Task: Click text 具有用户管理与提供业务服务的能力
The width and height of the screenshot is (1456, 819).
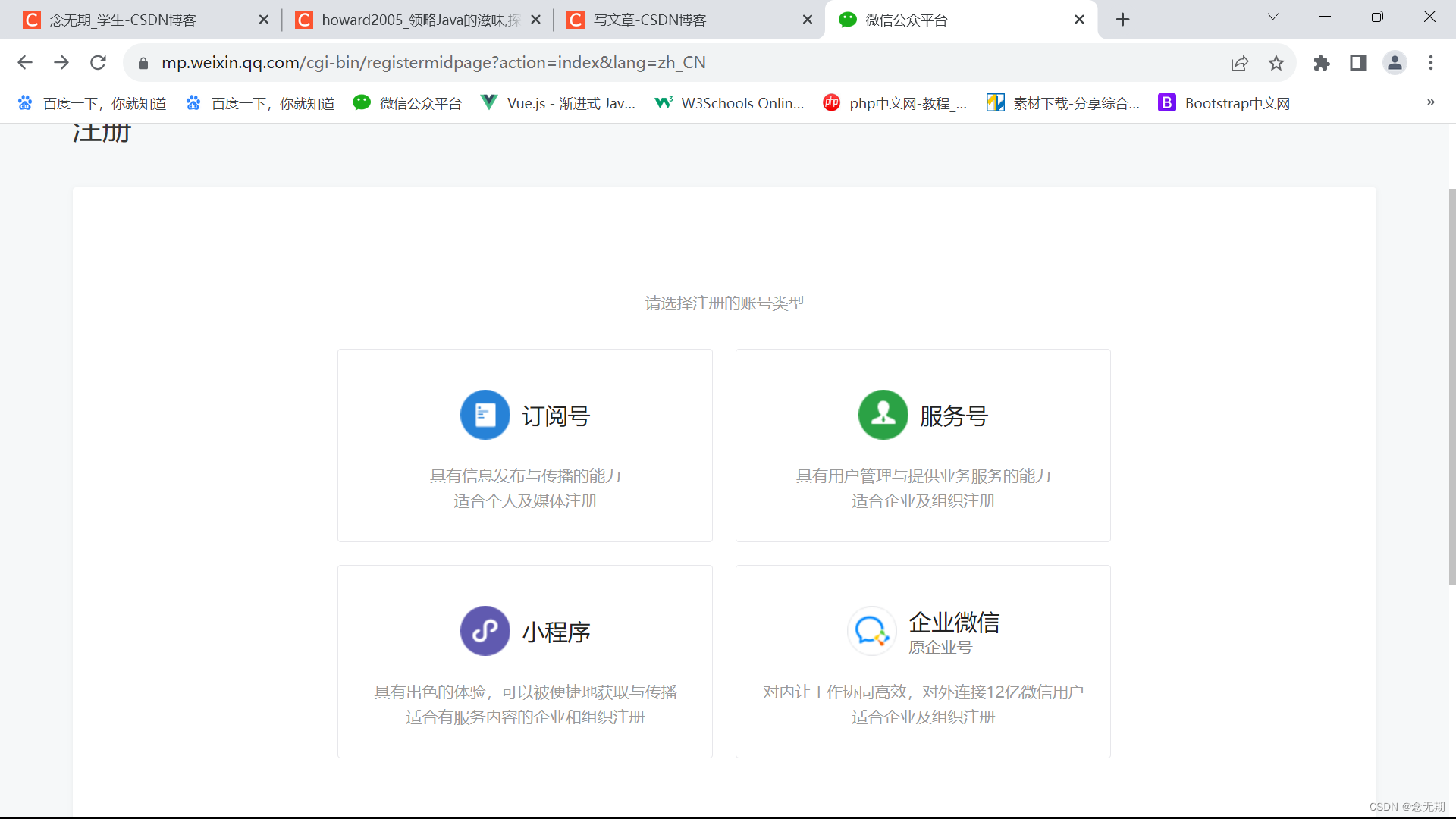Action: coord(923,475)
